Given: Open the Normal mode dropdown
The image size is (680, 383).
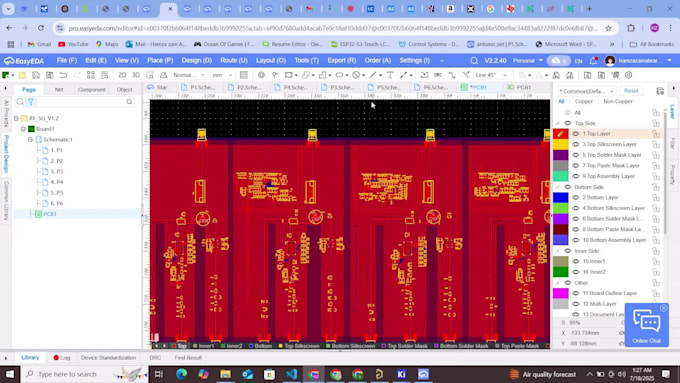Looking at the screenshot, I should pyautogui.click(x=189, y=75).
